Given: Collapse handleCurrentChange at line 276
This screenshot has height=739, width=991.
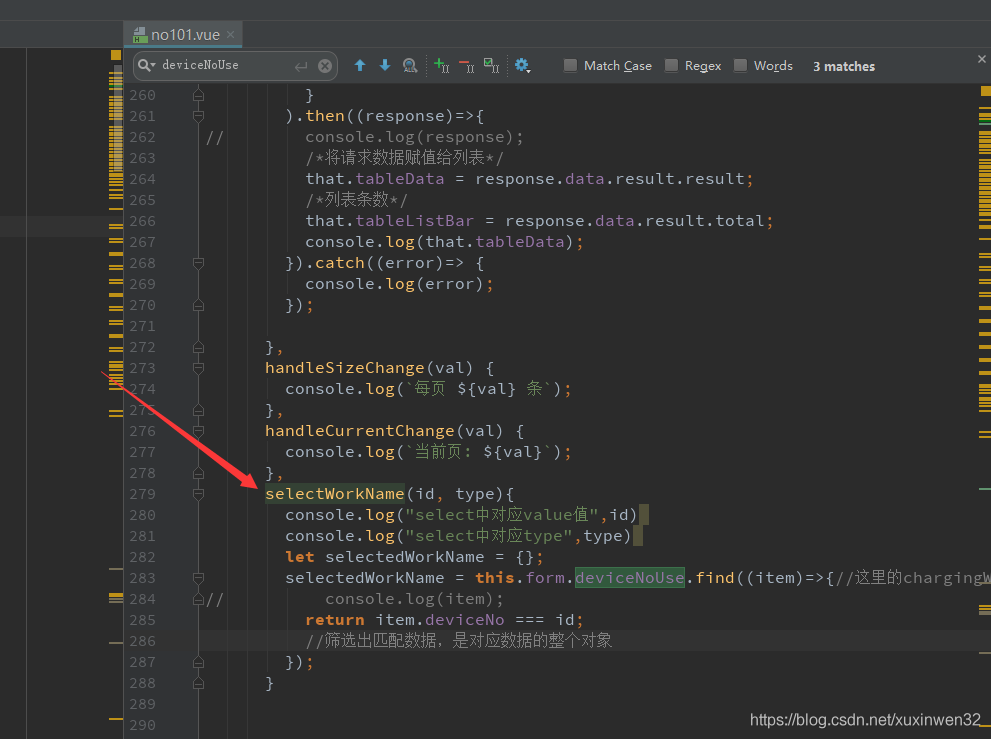Looking at the screenshot, I should [x=198, y=431].
